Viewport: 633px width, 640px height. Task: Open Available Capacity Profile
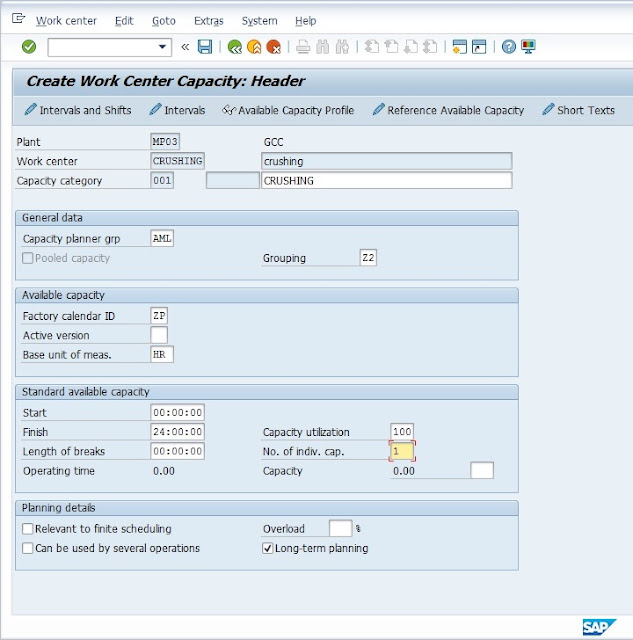[x=288, y=110]
